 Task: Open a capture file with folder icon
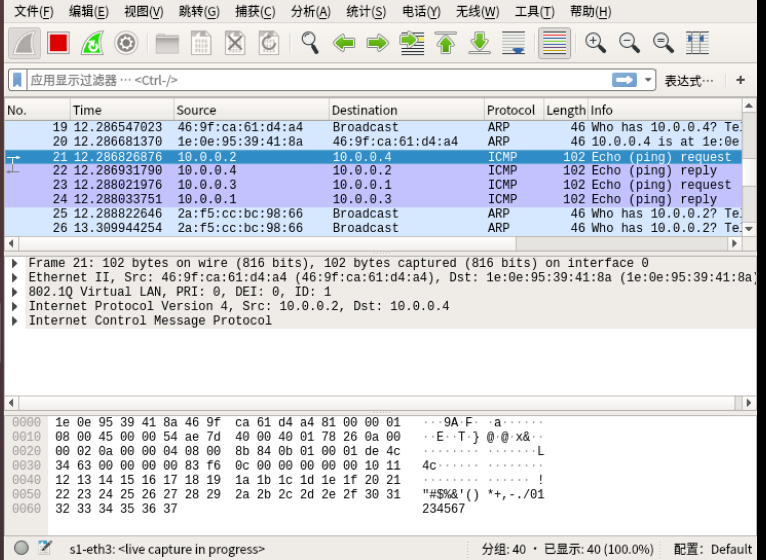coord(167,43)
